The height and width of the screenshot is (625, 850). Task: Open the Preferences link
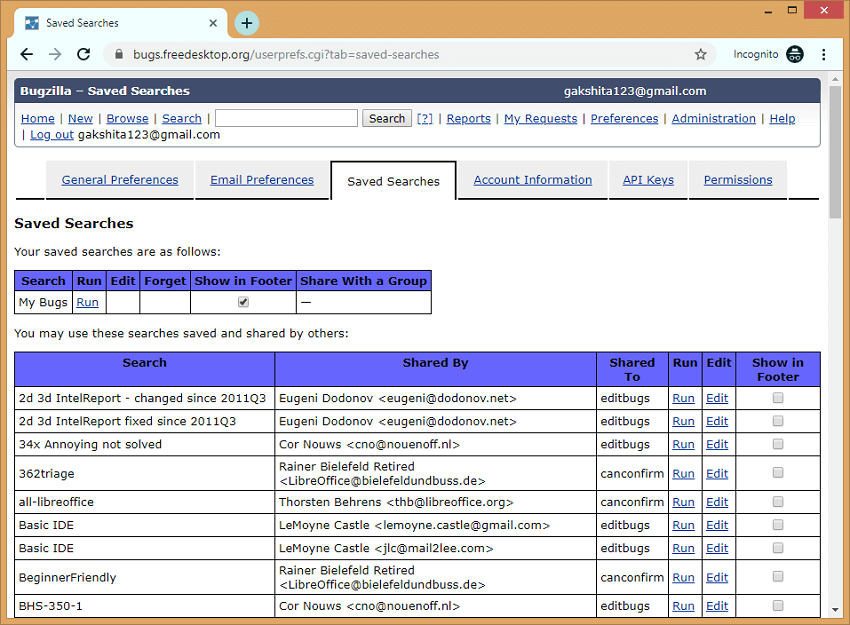(624, 119)
